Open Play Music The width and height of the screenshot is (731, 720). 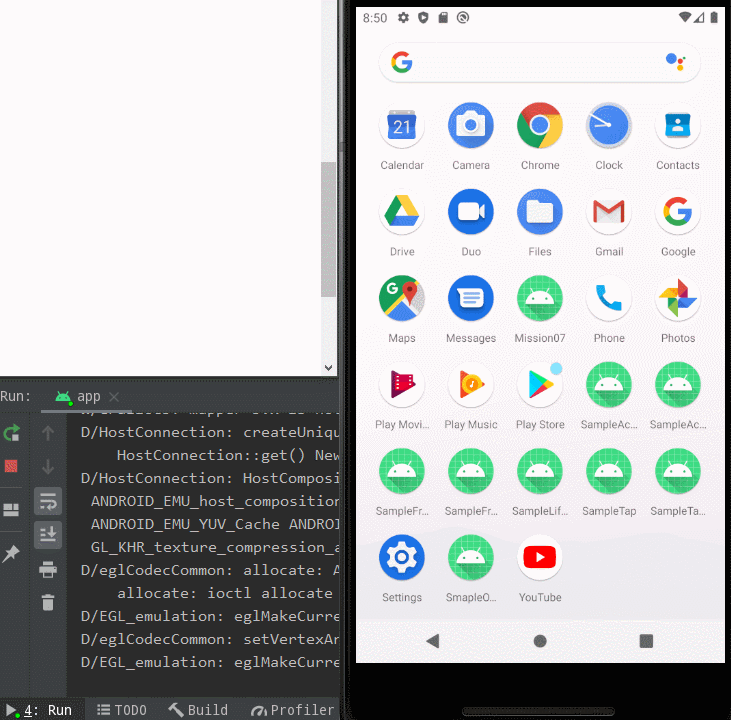tap(470, 385)
